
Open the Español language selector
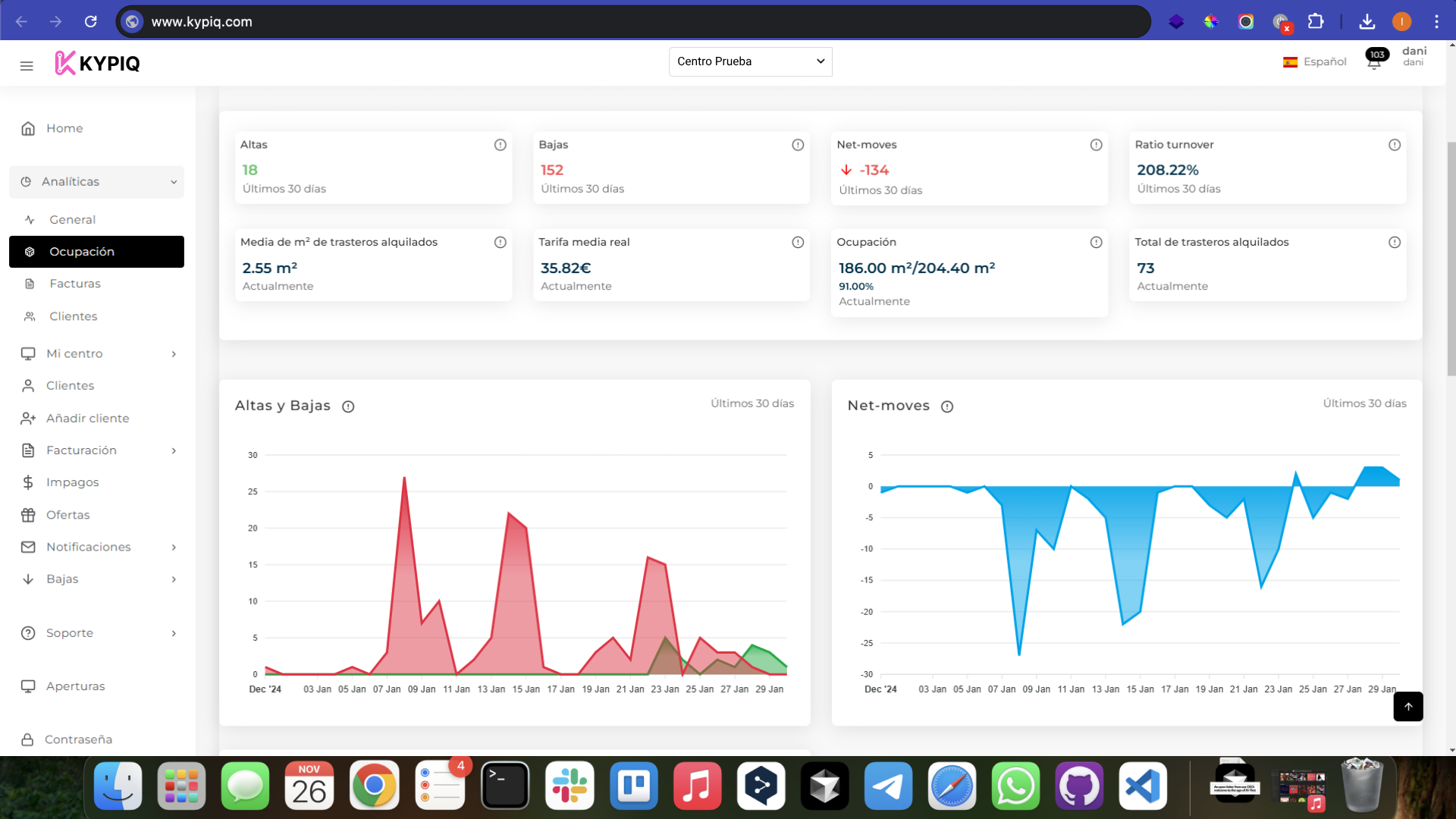1315,61
